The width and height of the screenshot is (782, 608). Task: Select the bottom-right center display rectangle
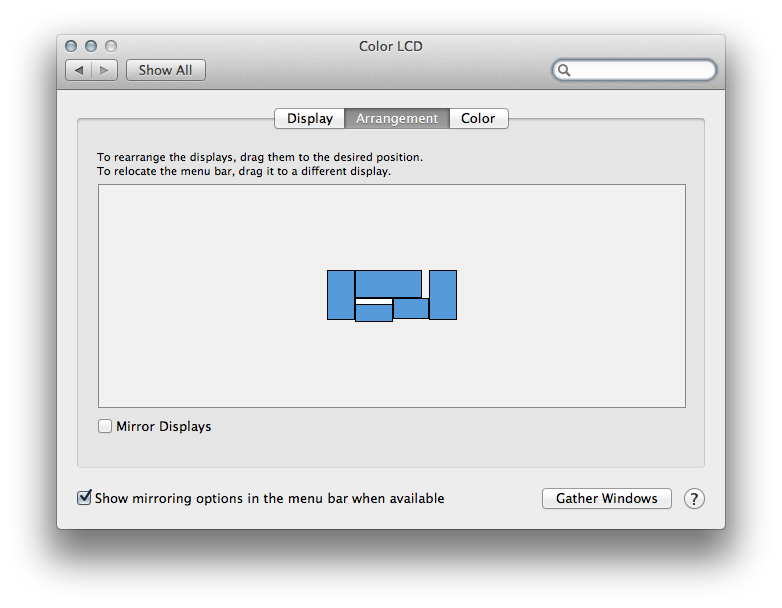coord(411,308)
